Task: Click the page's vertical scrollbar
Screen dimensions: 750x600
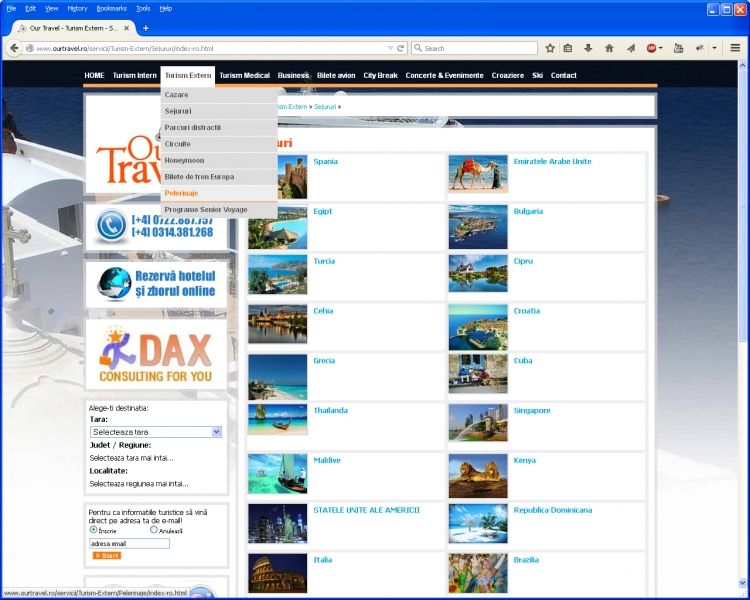Action: [742, 300]
